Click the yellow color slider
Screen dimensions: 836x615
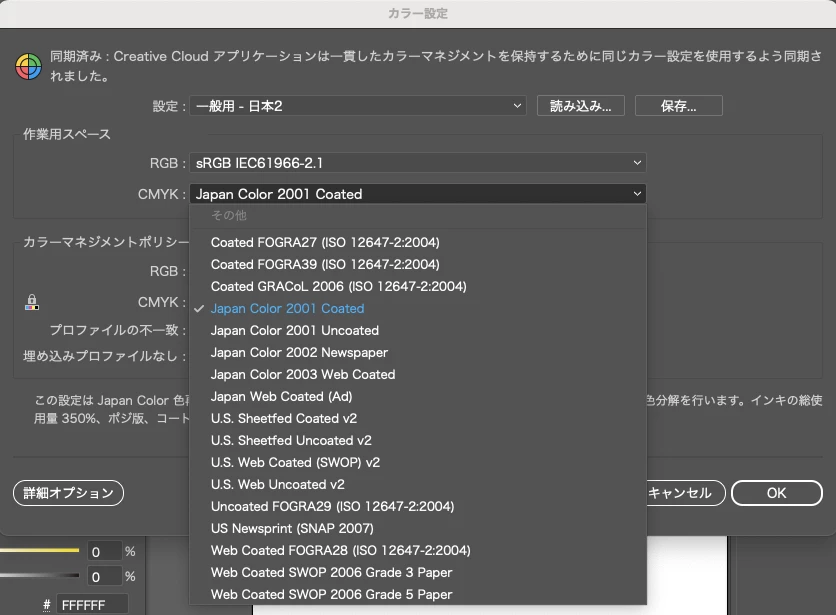coord(39,550)
